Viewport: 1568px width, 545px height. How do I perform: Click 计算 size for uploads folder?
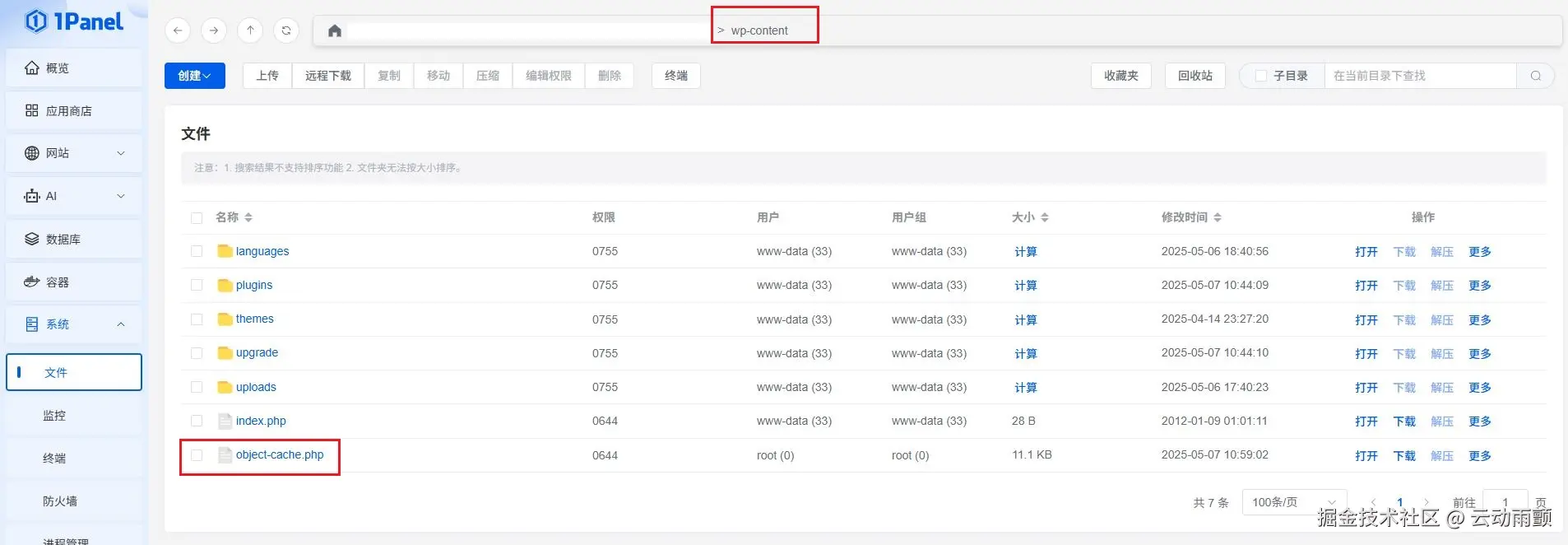tap(1026, 388)
